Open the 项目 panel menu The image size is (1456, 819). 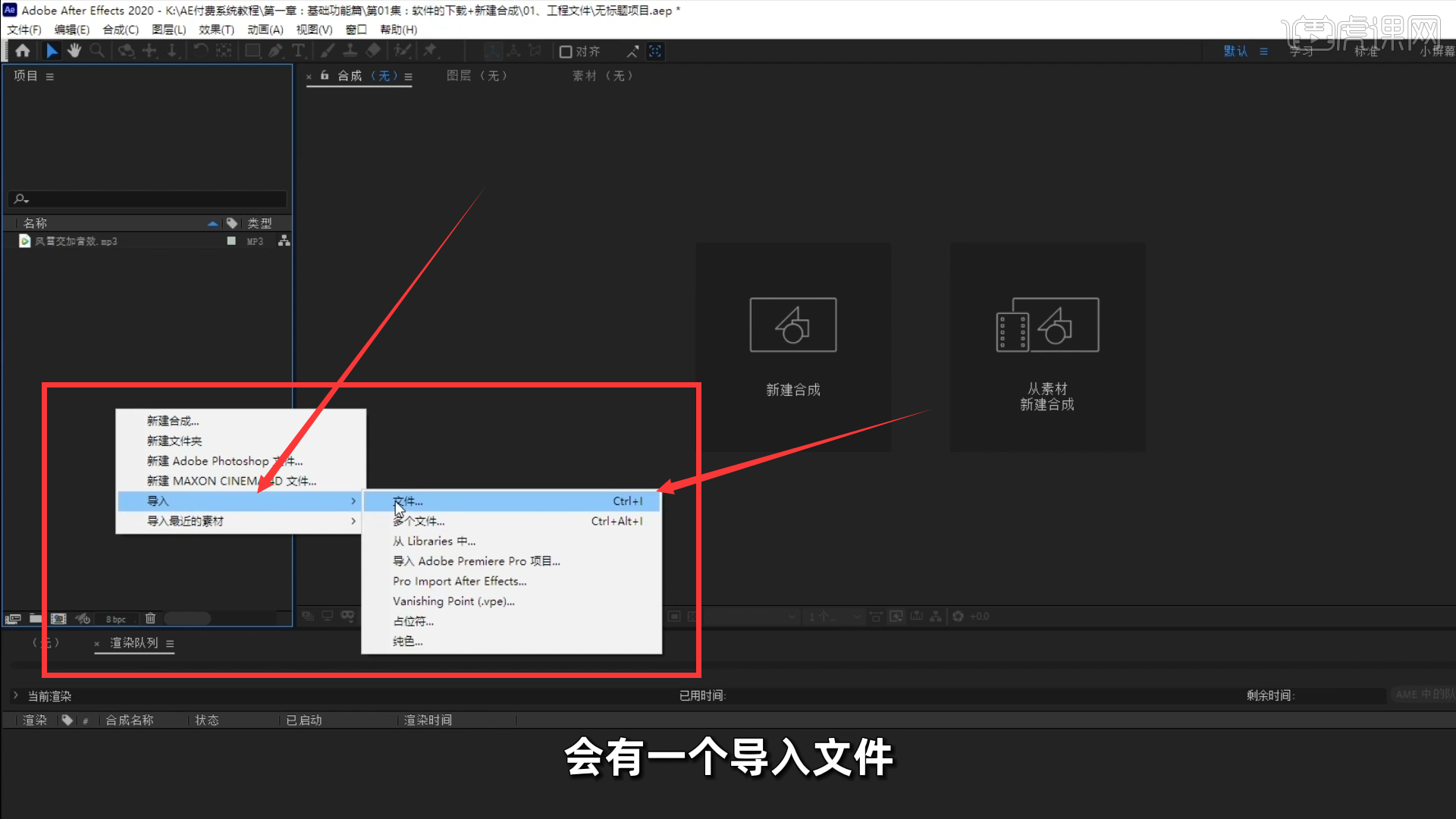[x=49, y=76]
